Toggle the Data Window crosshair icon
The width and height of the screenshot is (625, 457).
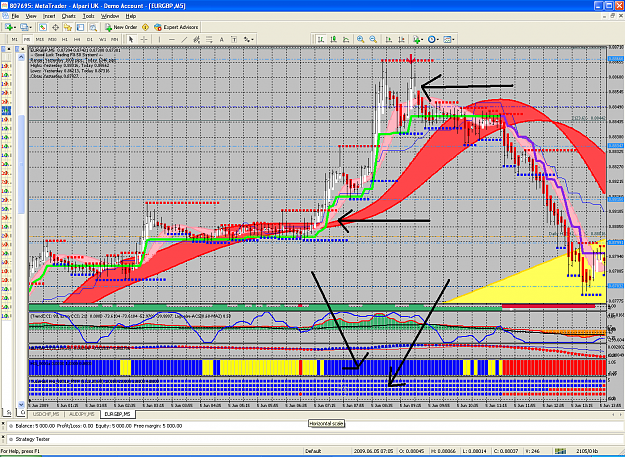pos(55,27)
